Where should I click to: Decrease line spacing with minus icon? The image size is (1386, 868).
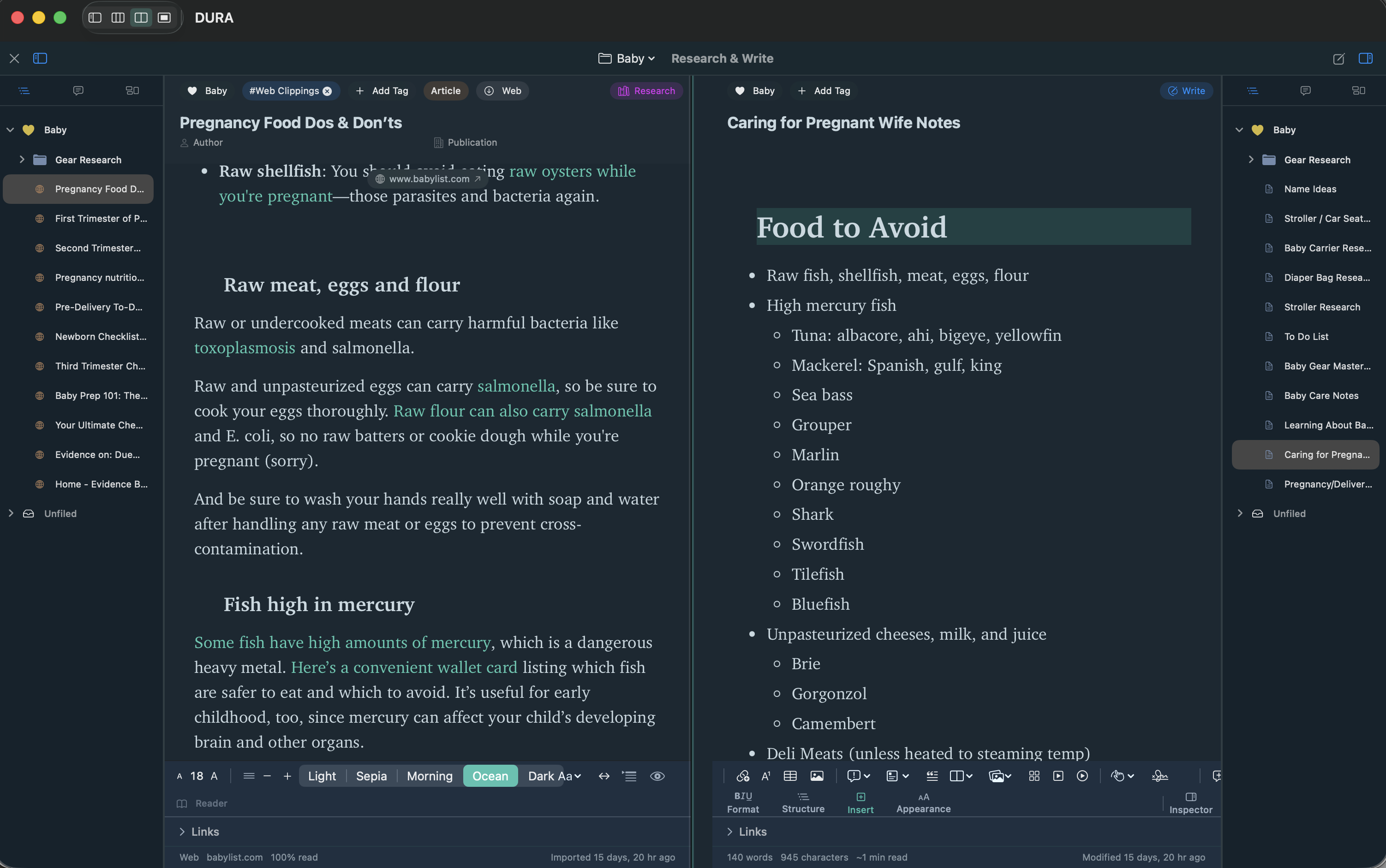(x=267, y=776)
